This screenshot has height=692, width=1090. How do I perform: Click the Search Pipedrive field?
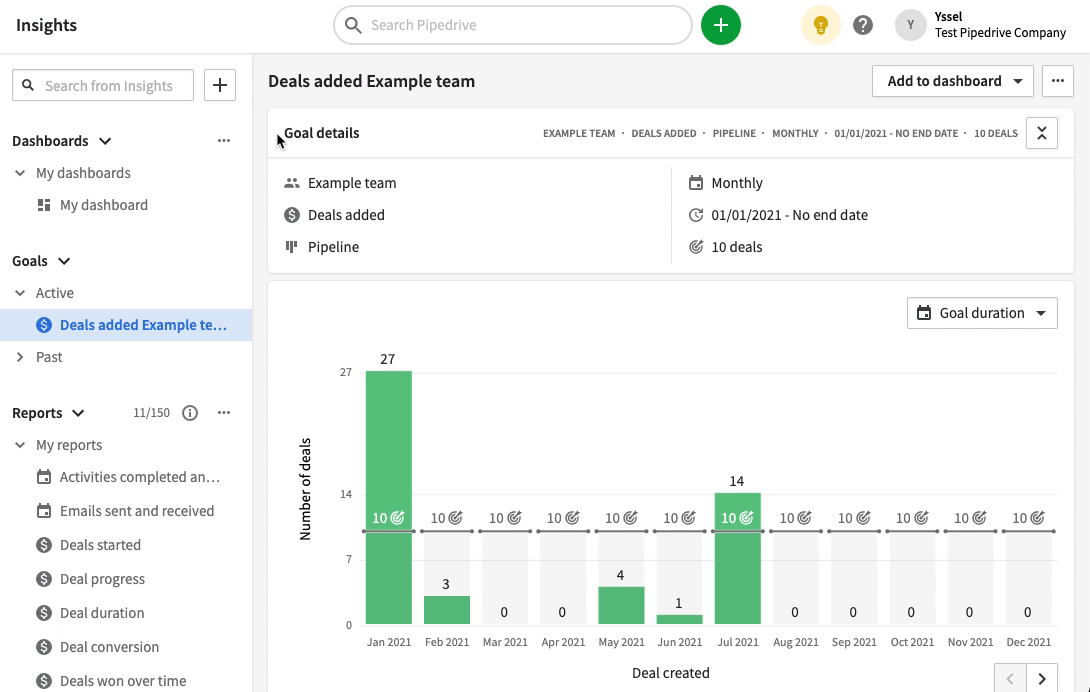coord(513,25)
